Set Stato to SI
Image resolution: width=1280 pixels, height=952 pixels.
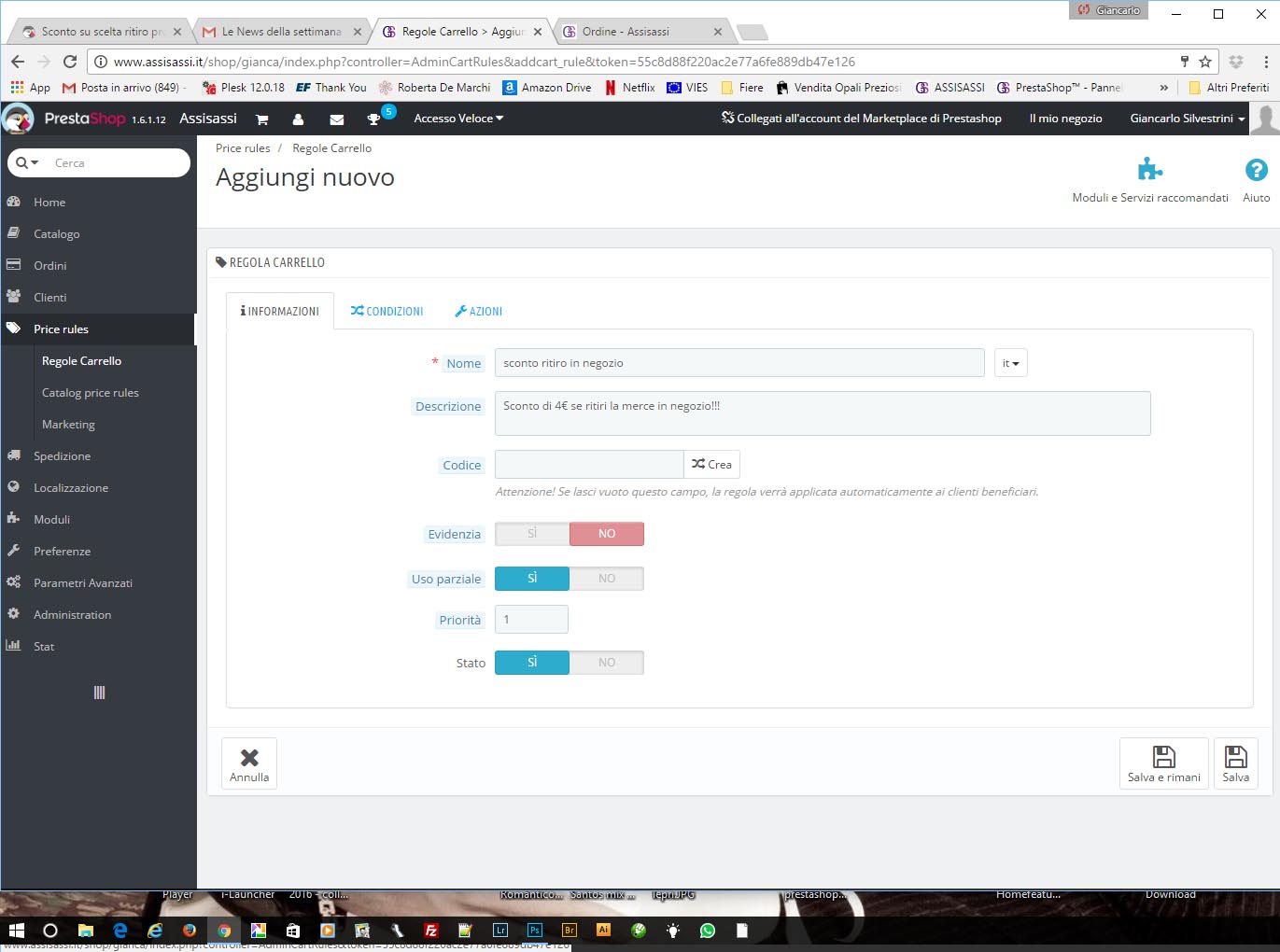532,663
